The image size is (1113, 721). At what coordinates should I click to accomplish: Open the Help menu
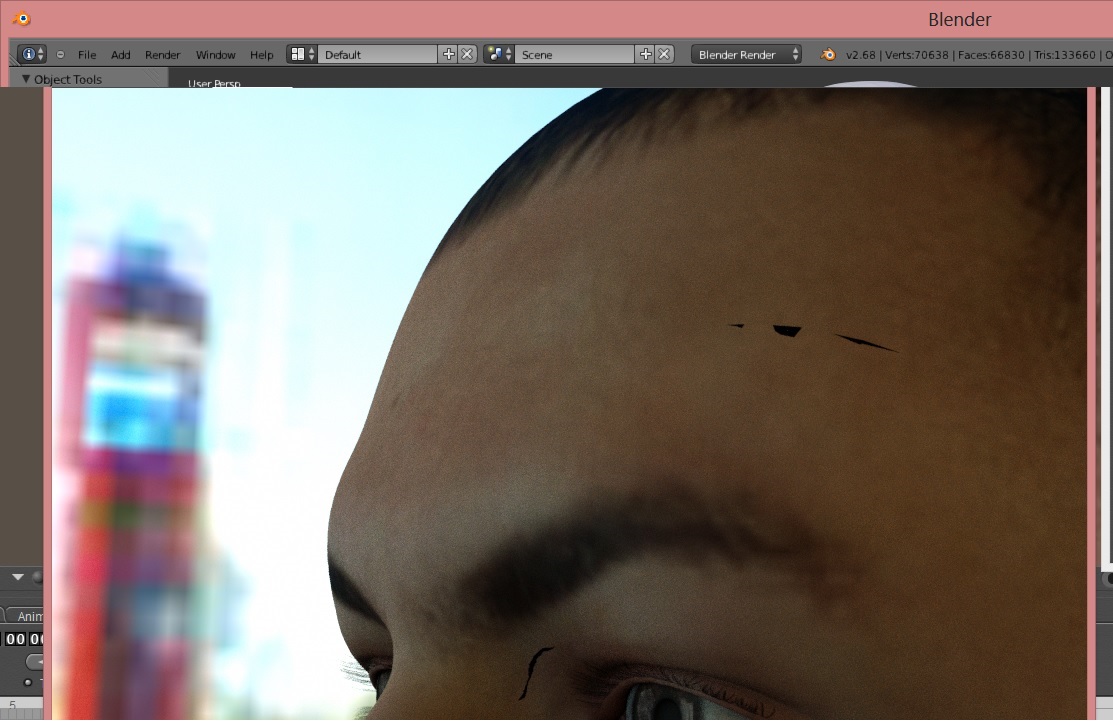261,55
